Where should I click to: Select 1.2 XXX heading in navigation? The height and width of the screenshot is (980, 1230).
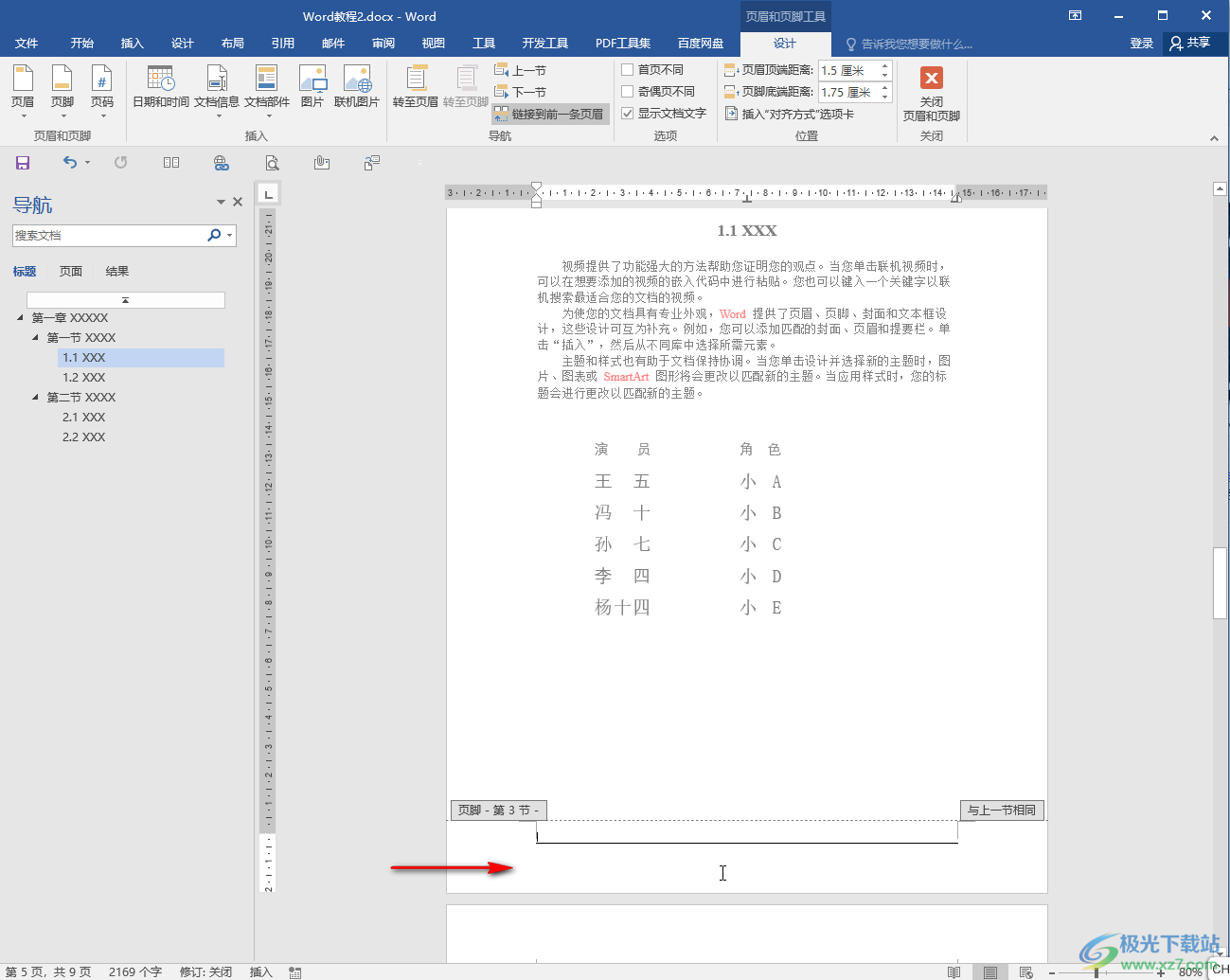pos(84,377)
